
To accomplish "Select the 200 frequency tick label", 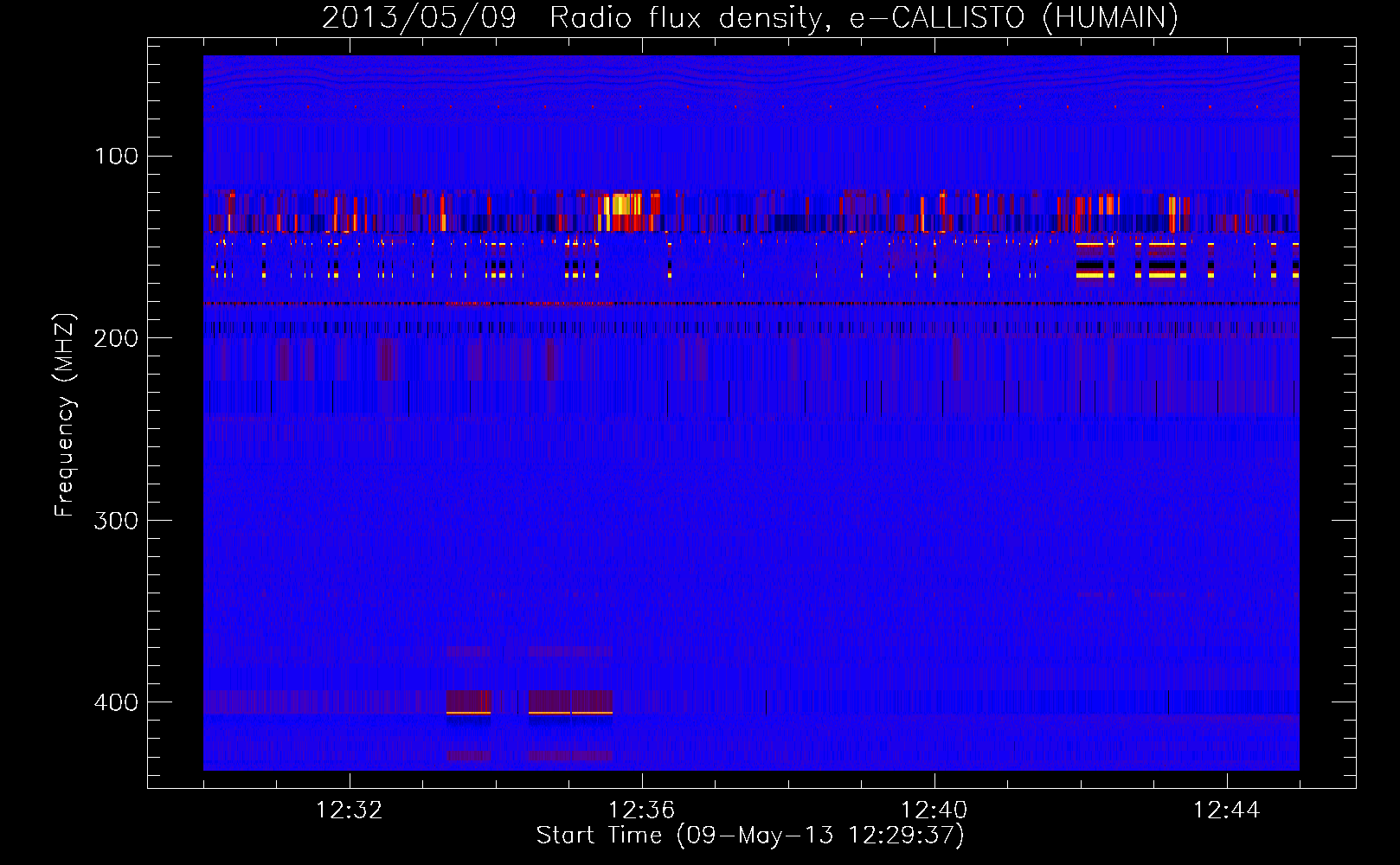I will [x=117, y=338].
